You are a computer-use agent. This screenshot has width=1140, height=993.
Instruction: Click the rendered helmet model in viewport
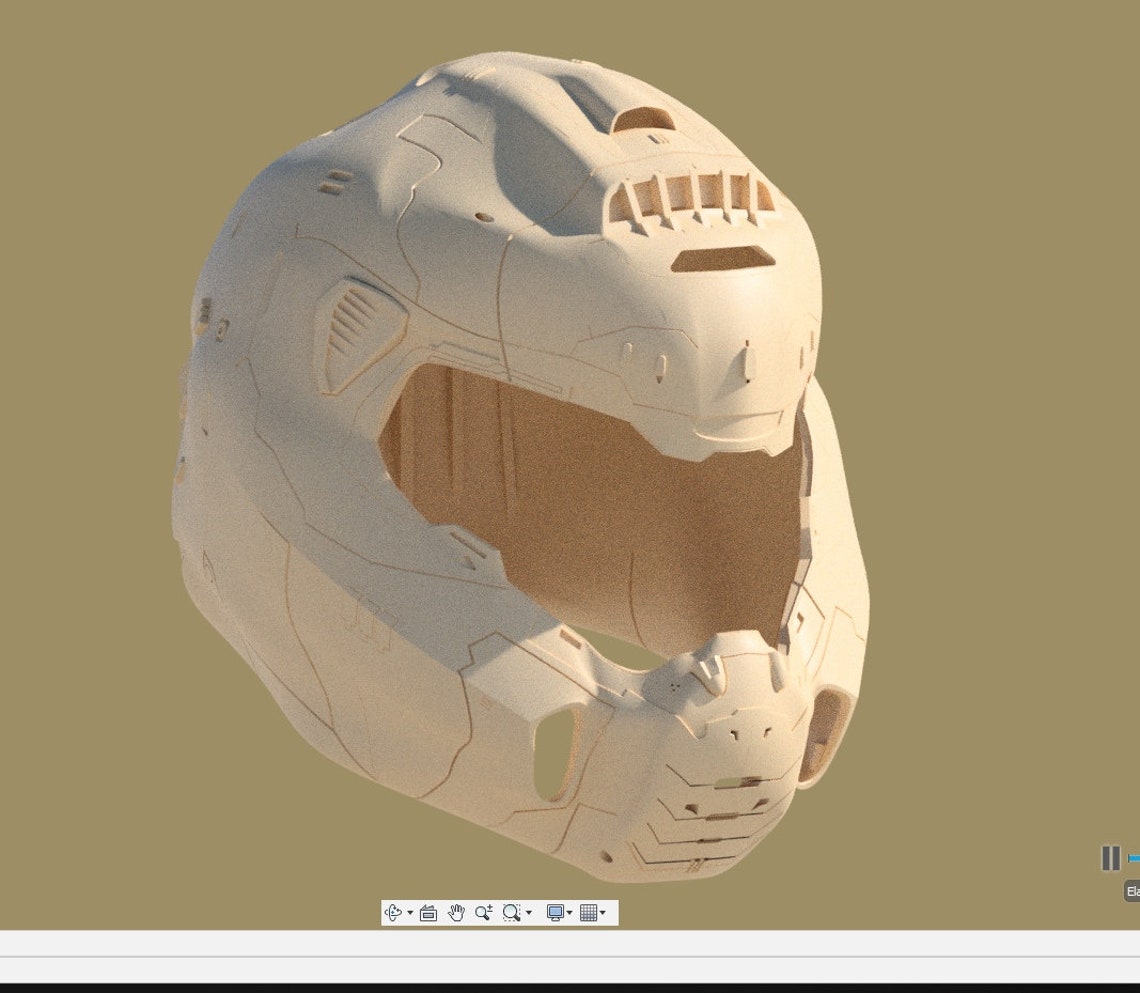tap(521, 467)
